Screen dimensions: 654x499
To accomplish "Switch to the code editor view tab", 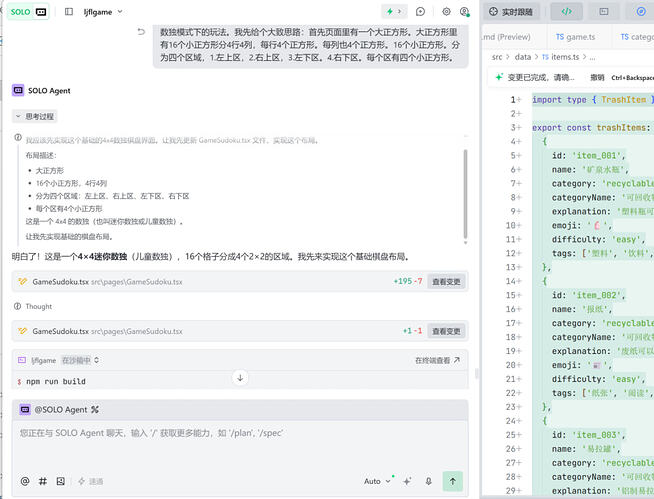I will [566, 12].
